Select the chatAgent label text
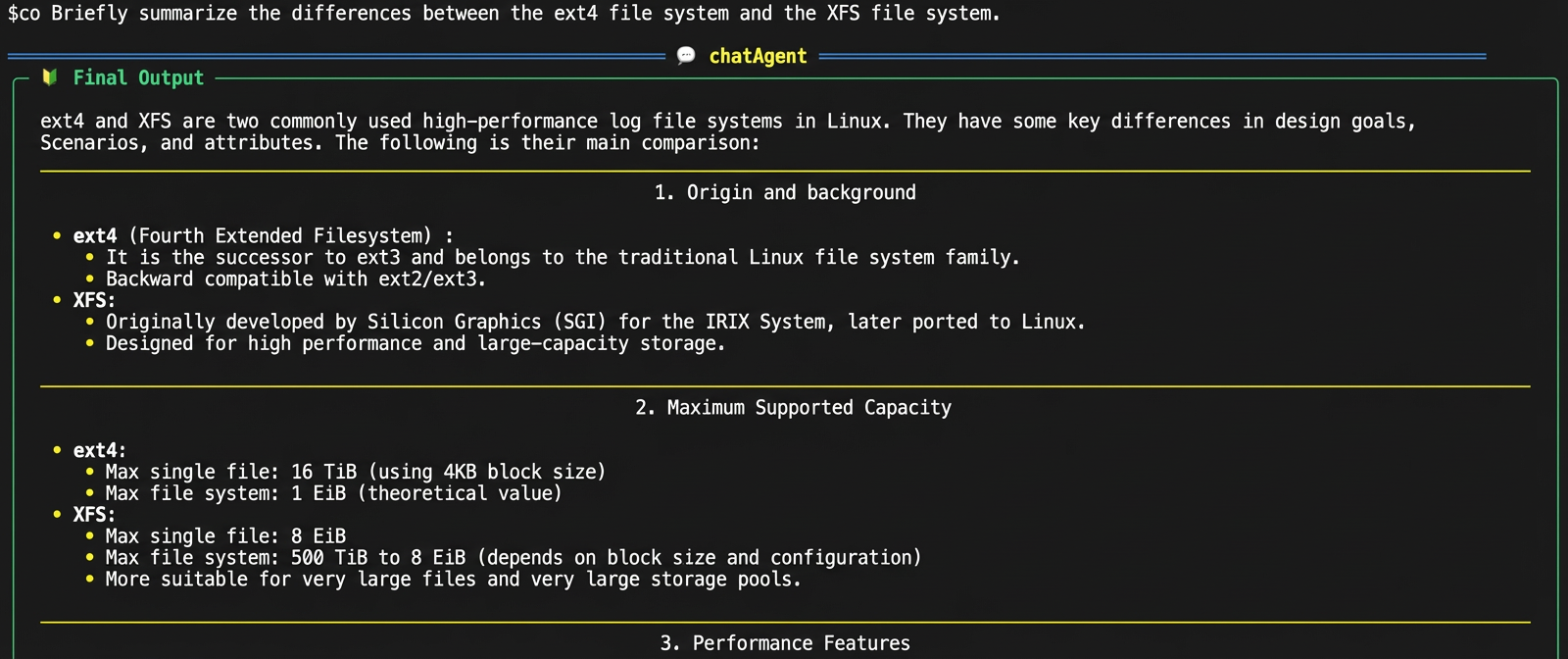Screen dimensions: 1568x659 758,56
